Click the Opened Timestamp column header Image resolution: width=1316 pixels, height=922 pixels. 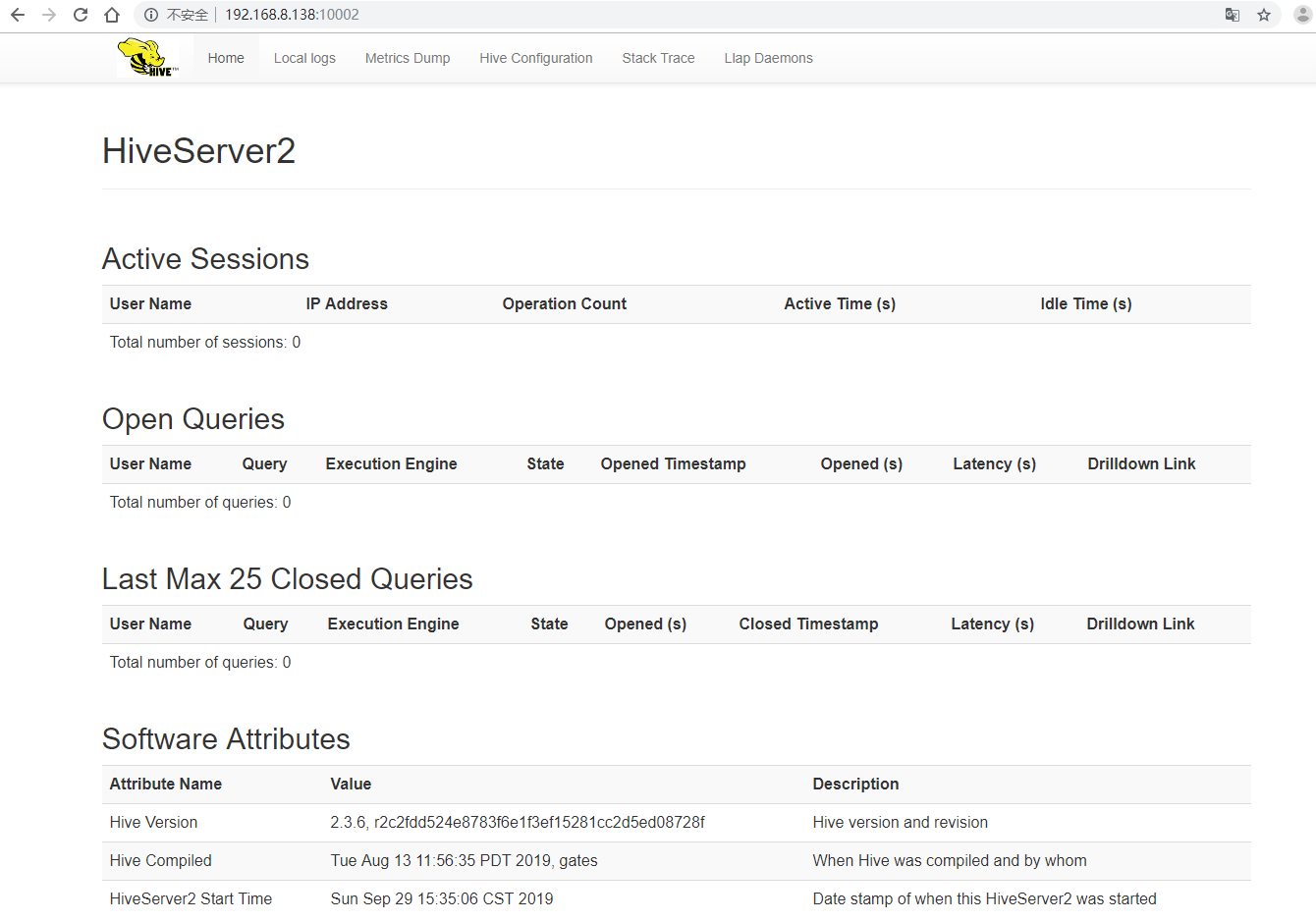674,464
